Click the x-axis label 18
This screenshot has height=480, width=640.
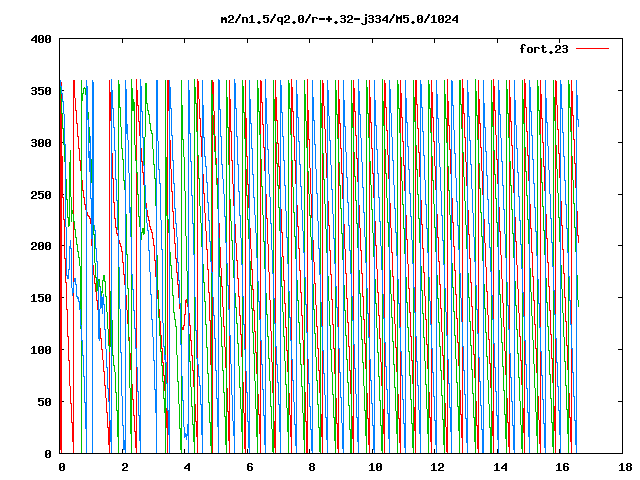(x=625, y=467)
